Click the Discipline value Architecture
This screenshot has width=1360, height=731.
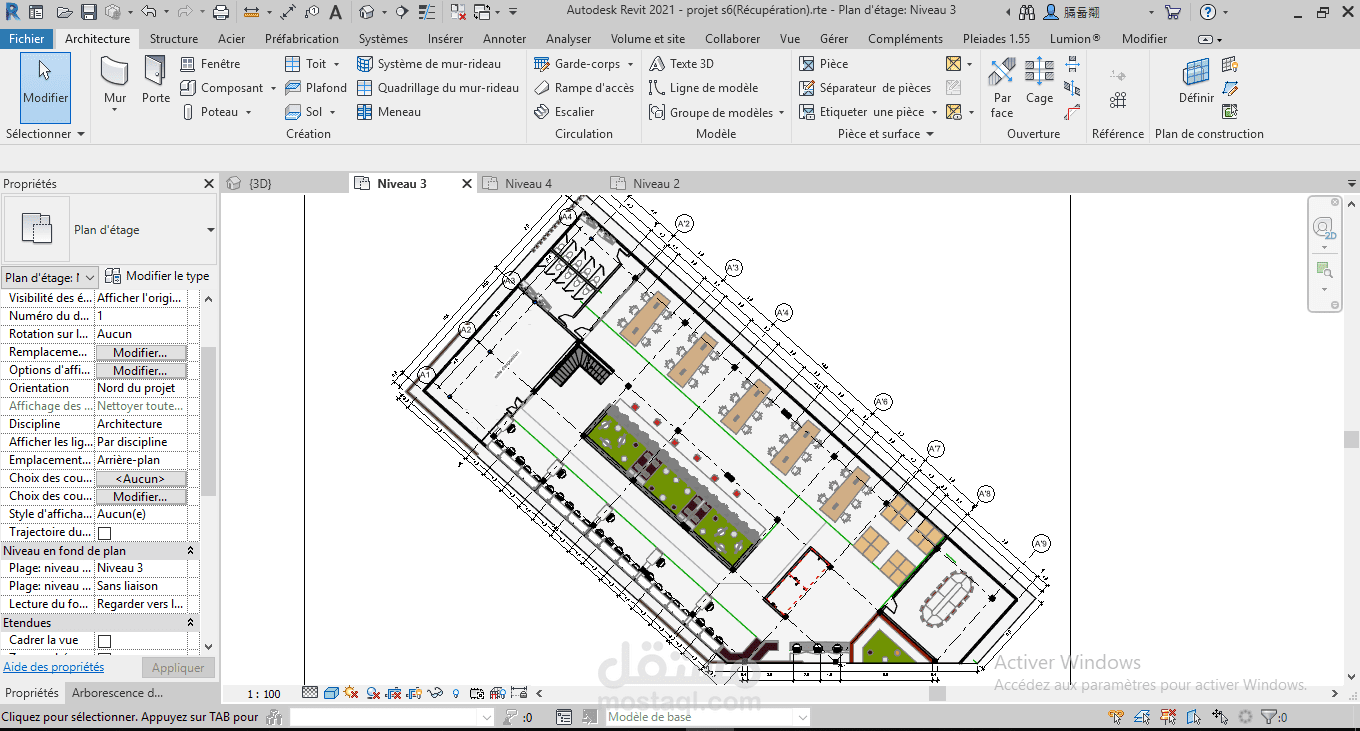(x=141, y=424)
